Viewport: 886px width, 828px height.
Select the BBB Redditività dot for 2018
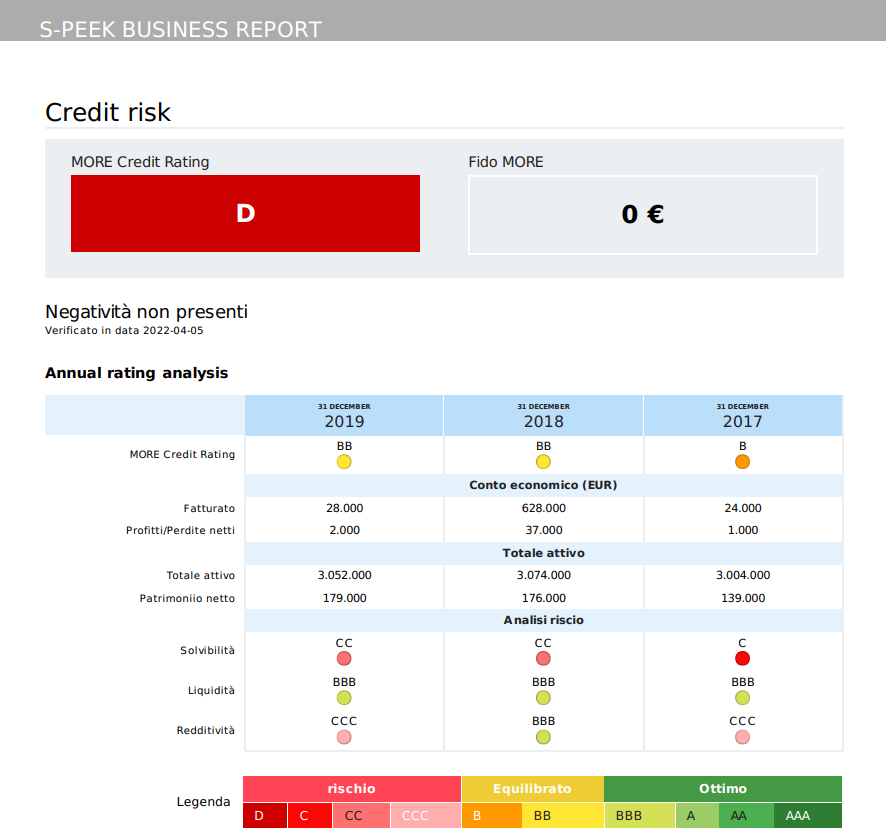click(543, 737)
